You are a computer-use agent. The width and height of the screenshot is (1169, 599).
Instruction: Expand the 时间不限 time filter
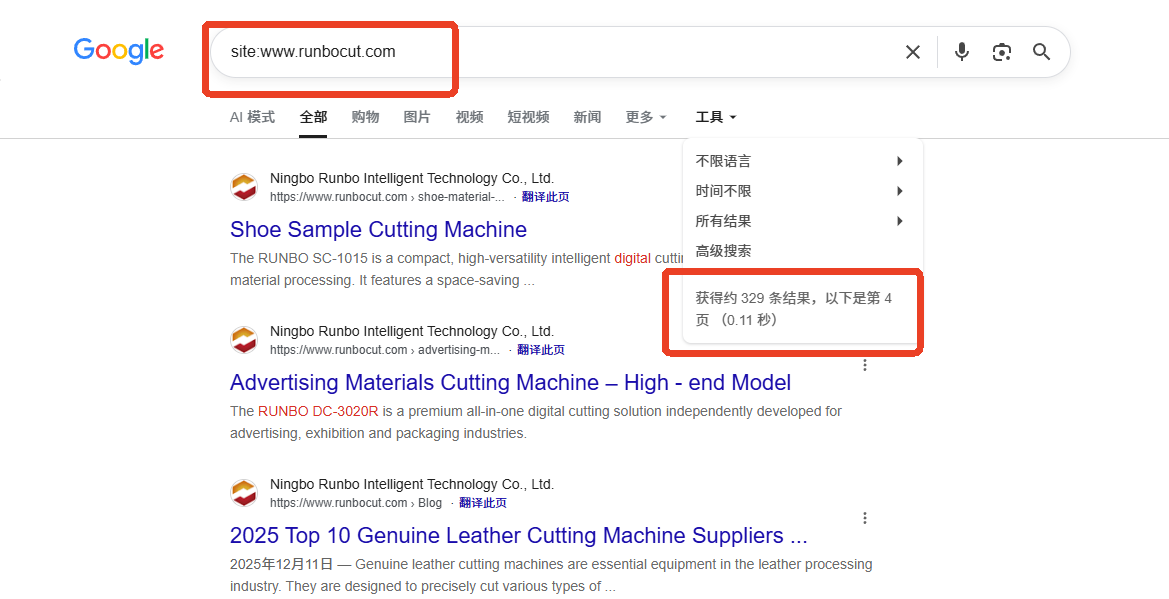pos(802,191)
